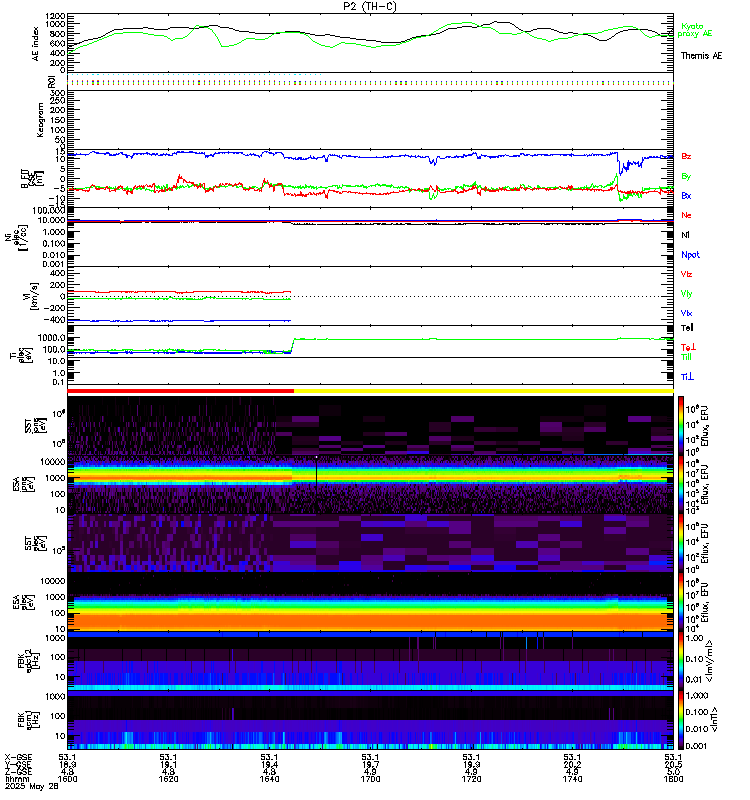
Task: Click the plot title 'P2 (TH-C)'
Action: pos(370,6)
